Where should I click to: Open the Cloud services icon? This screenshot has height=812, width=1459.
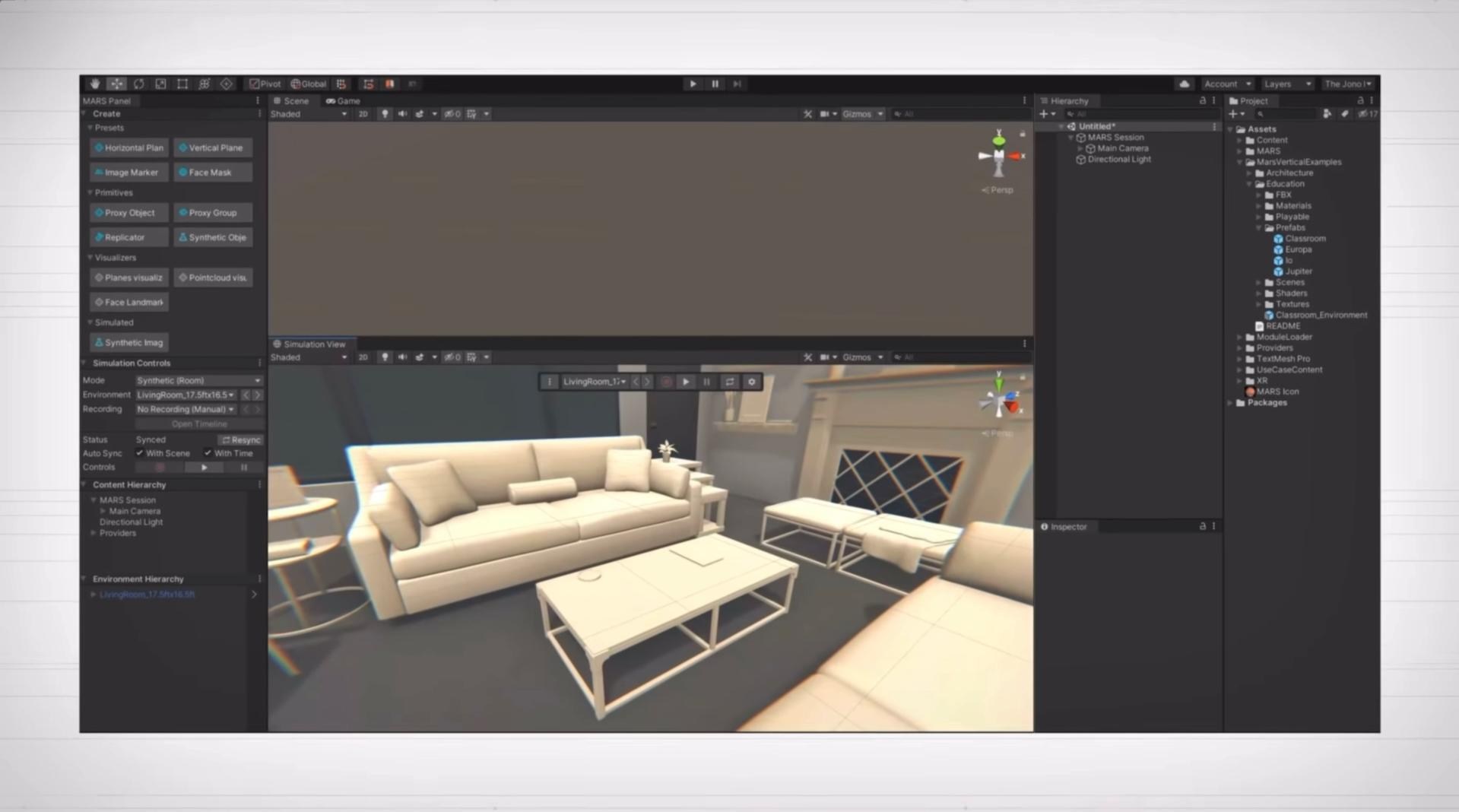click(1184, 84)
